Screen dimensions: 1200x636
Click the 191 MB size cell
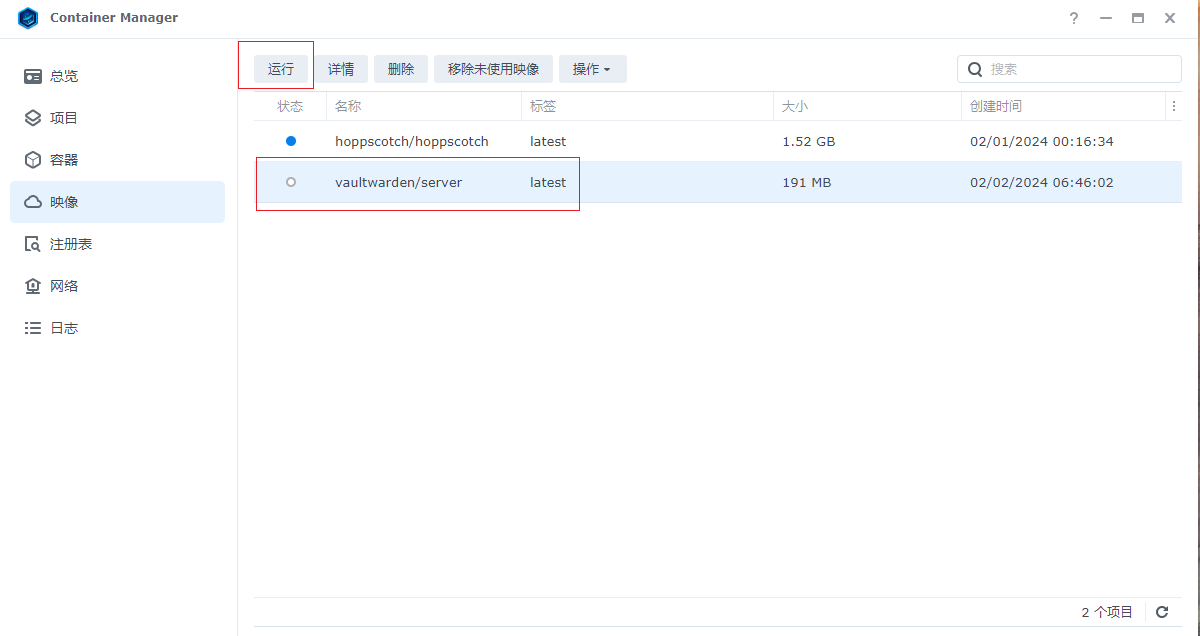tap(806, 182)
